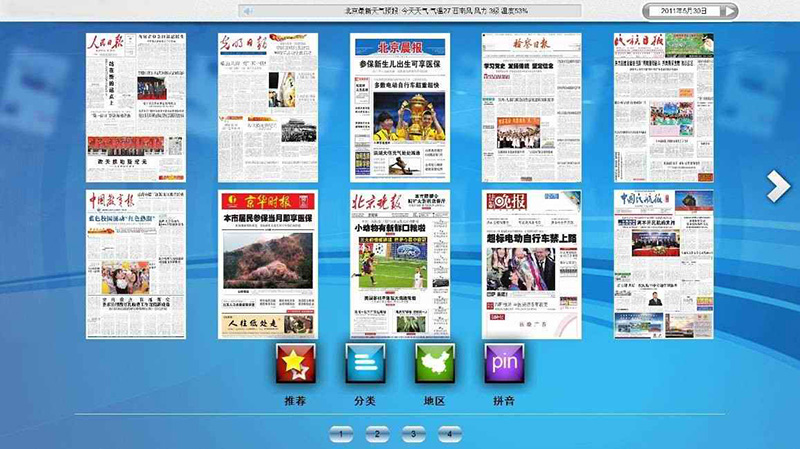Go to page 3
This screenshot has height=449, width=800.
point(413,434)
